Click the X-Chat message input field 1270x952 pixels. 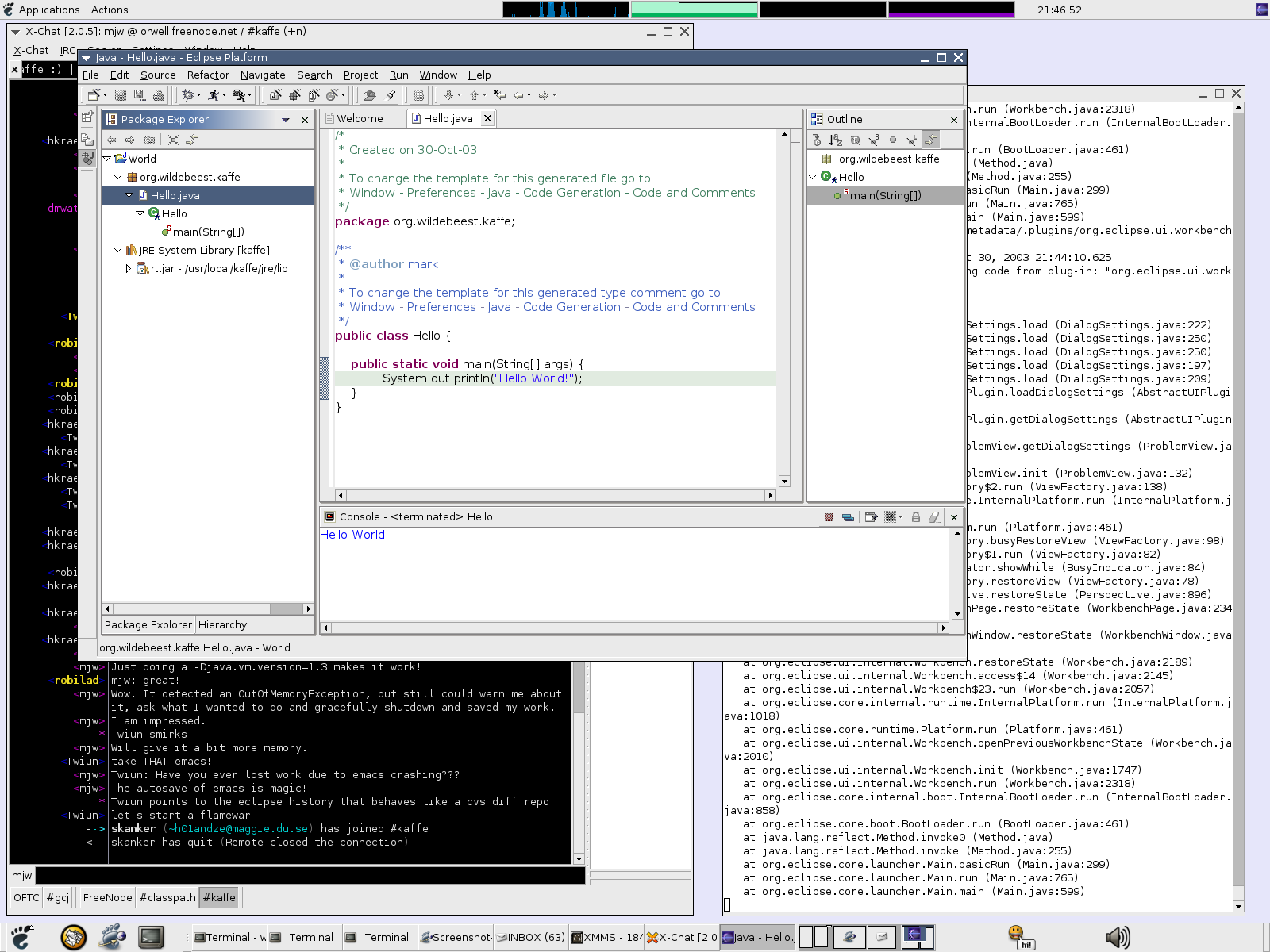[x=310, y=876]
